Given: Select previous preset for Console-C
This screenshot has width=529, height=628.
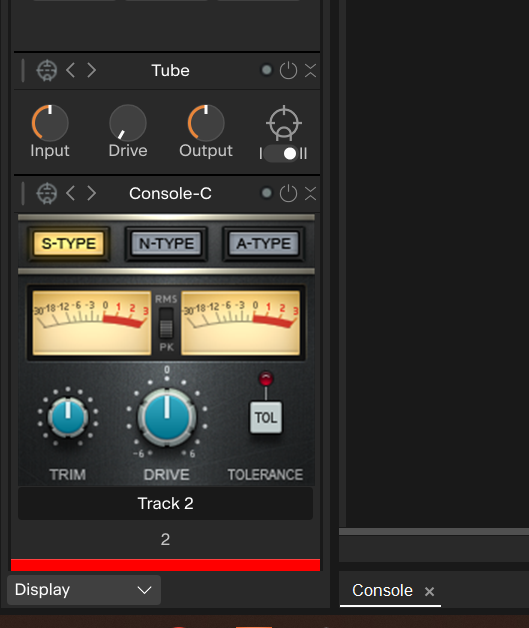Looking at the screenshot, I should coord(70,193).
